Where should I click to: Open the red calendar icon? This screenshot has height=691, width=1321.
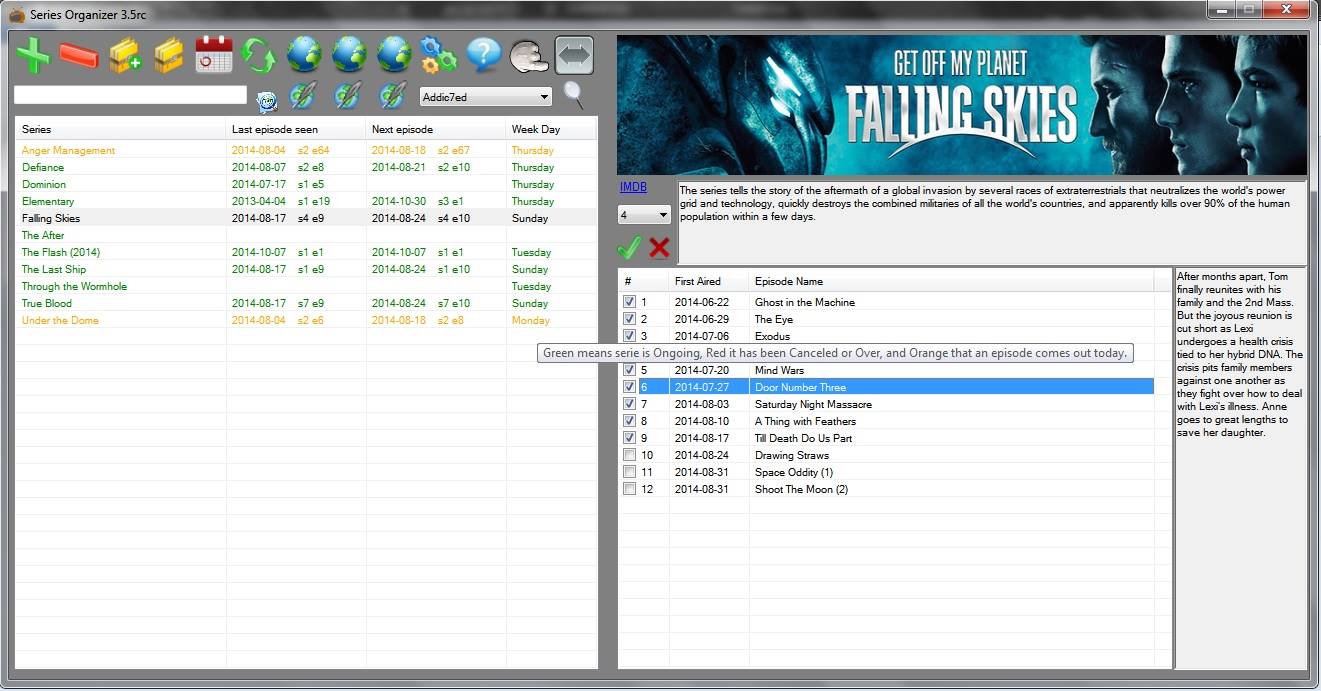pyautogui.click(x=213, y=55)
